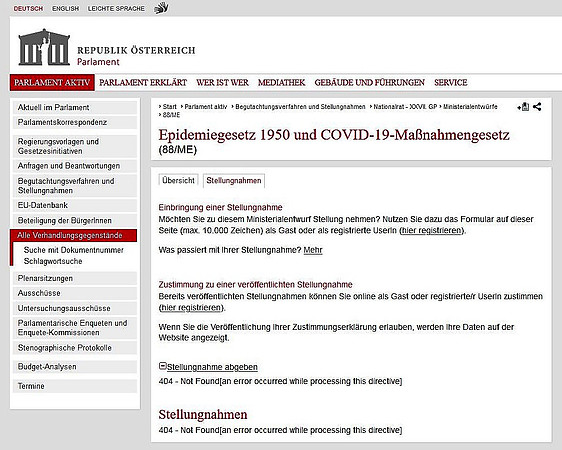Select Leichte Sprache at the top

(116, 8)
